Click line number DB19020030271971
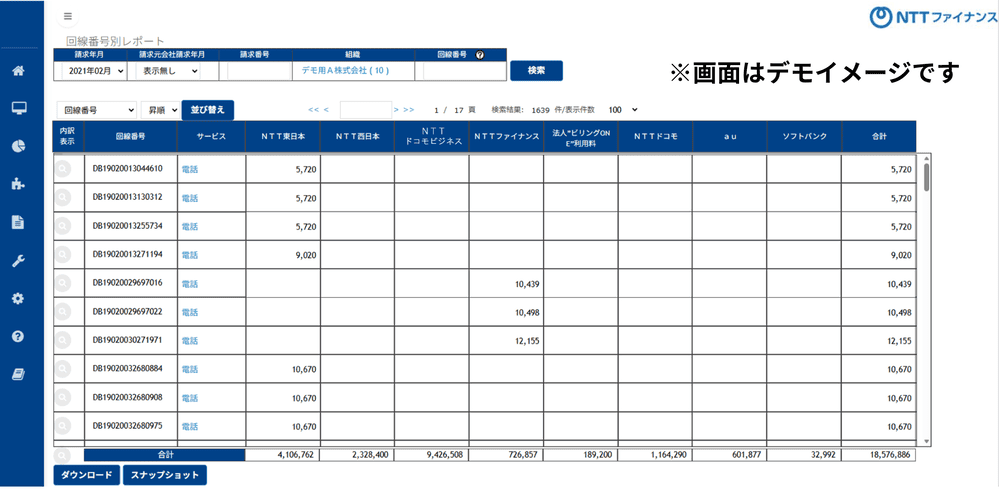Screen dimensions: 999x496 click(127, 340)
